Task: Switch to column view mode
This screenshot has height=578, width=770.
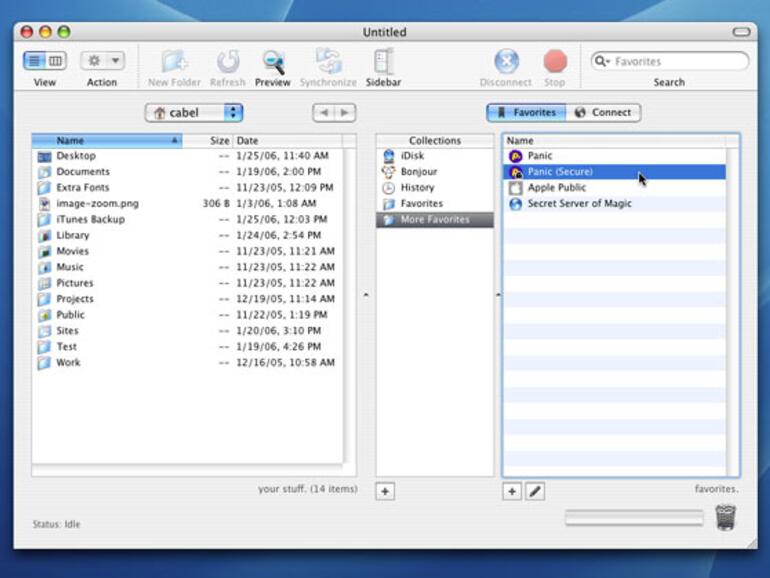Action: [55, 61]
